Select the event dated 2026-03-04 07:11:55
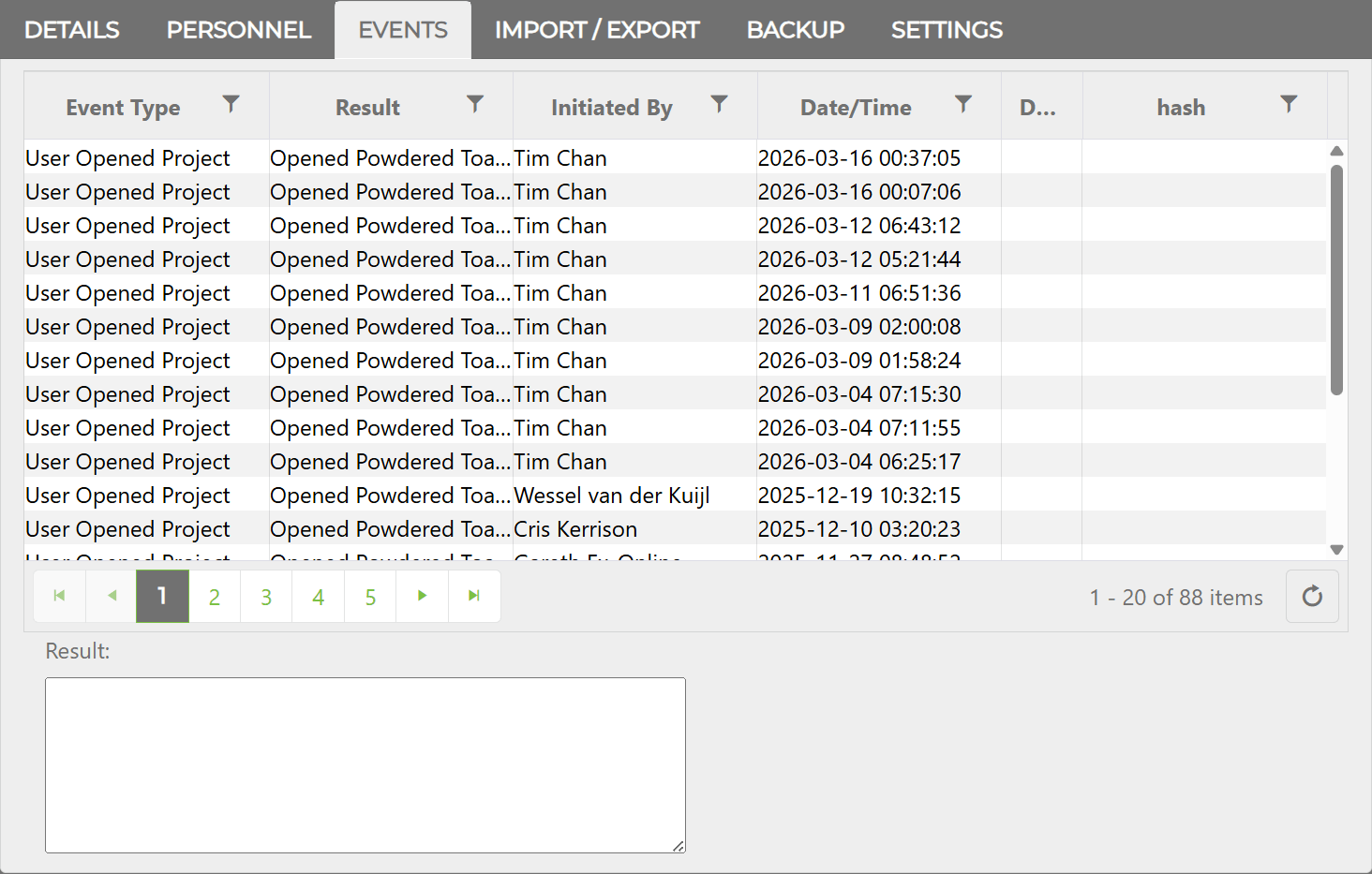1372x874 pixels. (675, 427)
